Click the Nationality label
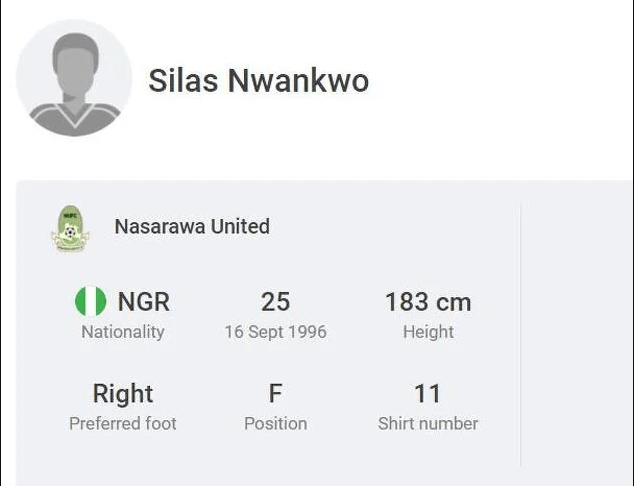Image resolution: width=634 pixels, height=486 pixels. tap(123, 332)
